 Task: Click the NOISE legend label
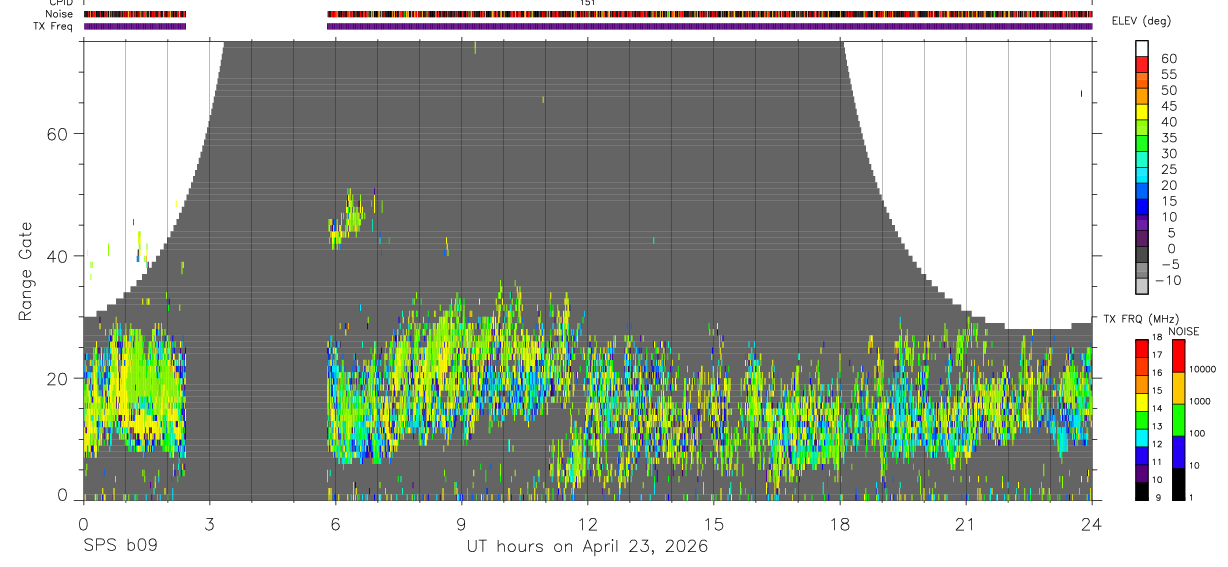tap(1183, 331)
